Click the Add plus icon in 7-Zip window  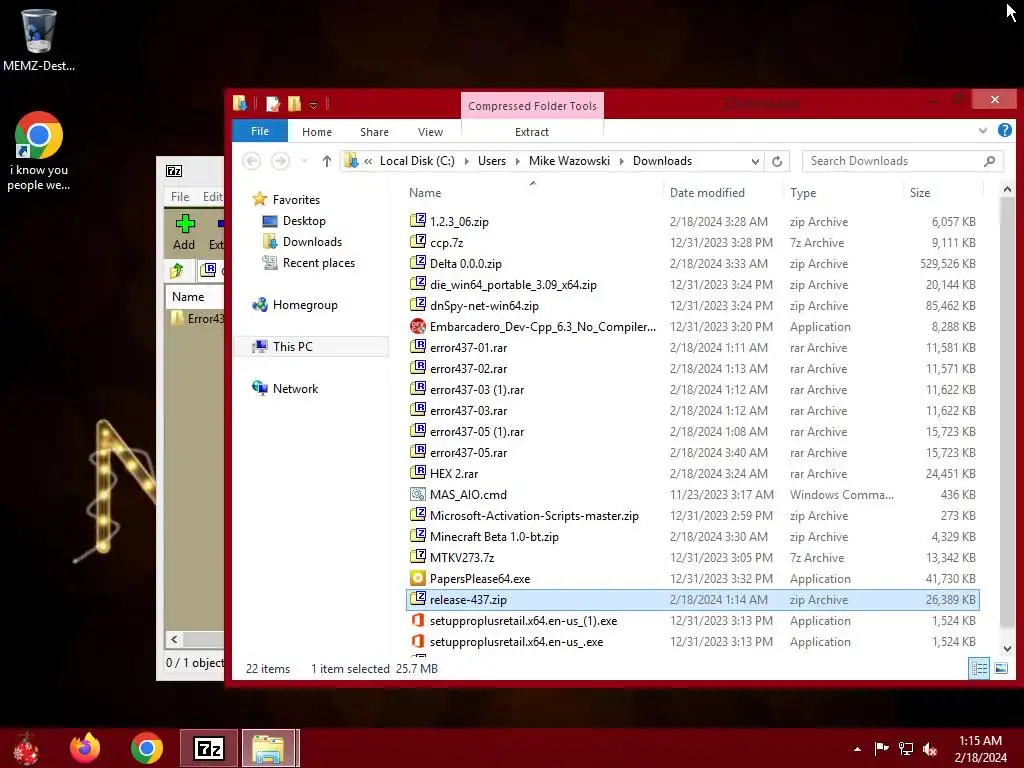pyautogui.click(x=185, y=224)
